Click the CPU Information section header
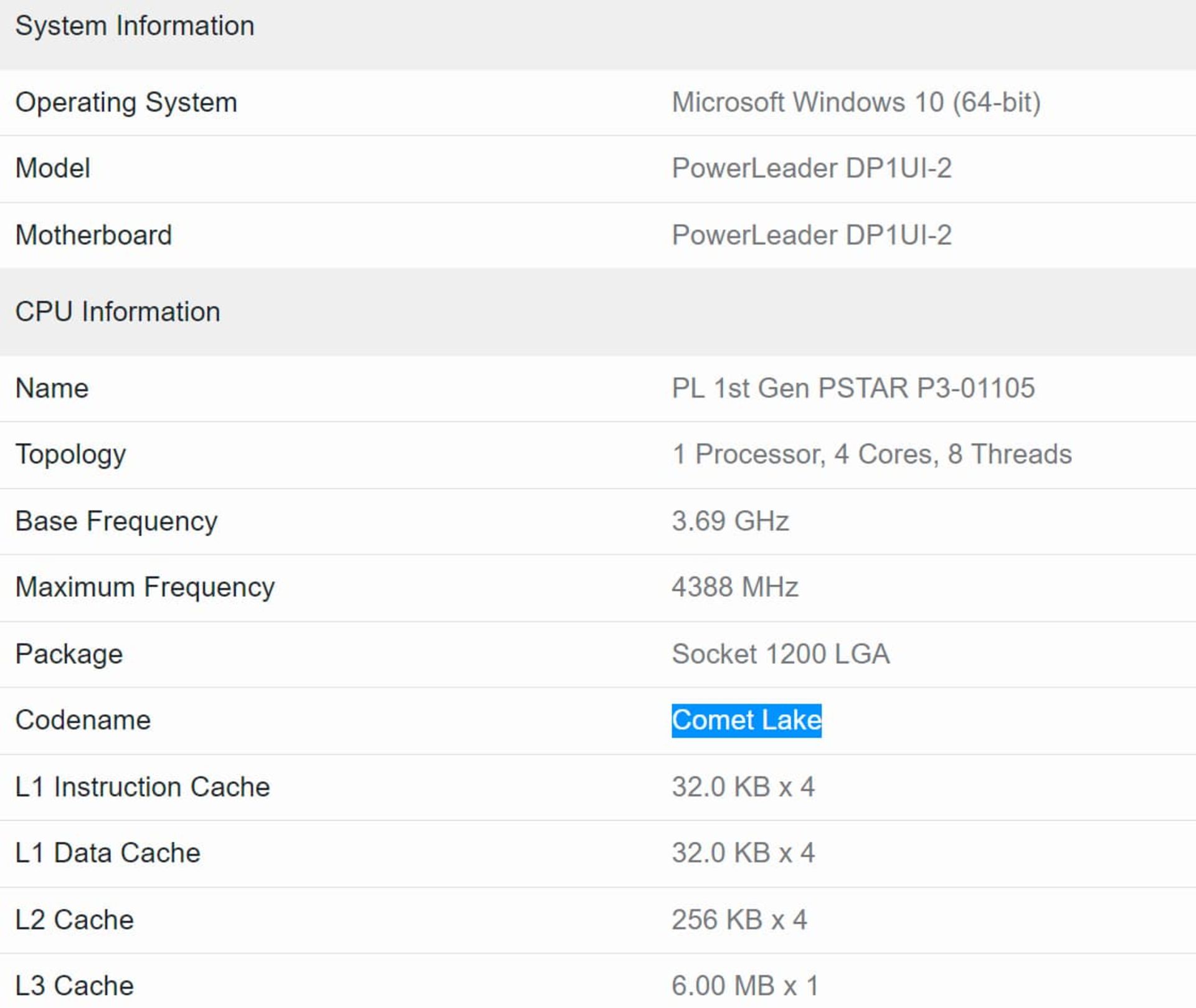The height and width of the screenshot is (1008, 1196). [118, 312]
